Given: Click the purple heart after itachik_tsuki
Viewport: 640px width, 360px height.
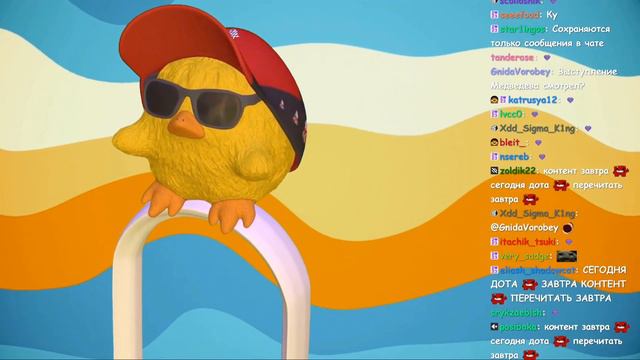Looking at the screenshot, I should 569,242.
